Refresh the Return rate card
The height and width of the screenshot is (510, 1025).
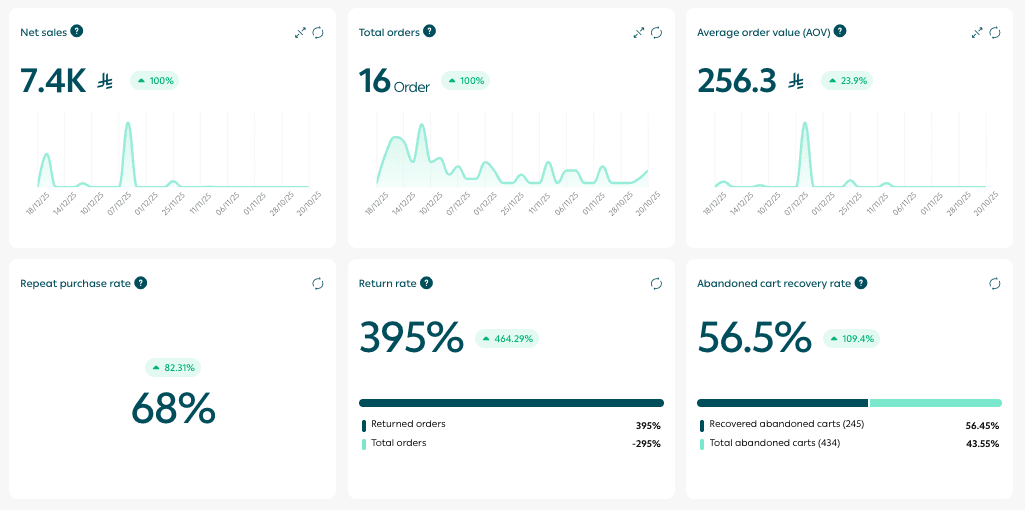tap(657, 284)
